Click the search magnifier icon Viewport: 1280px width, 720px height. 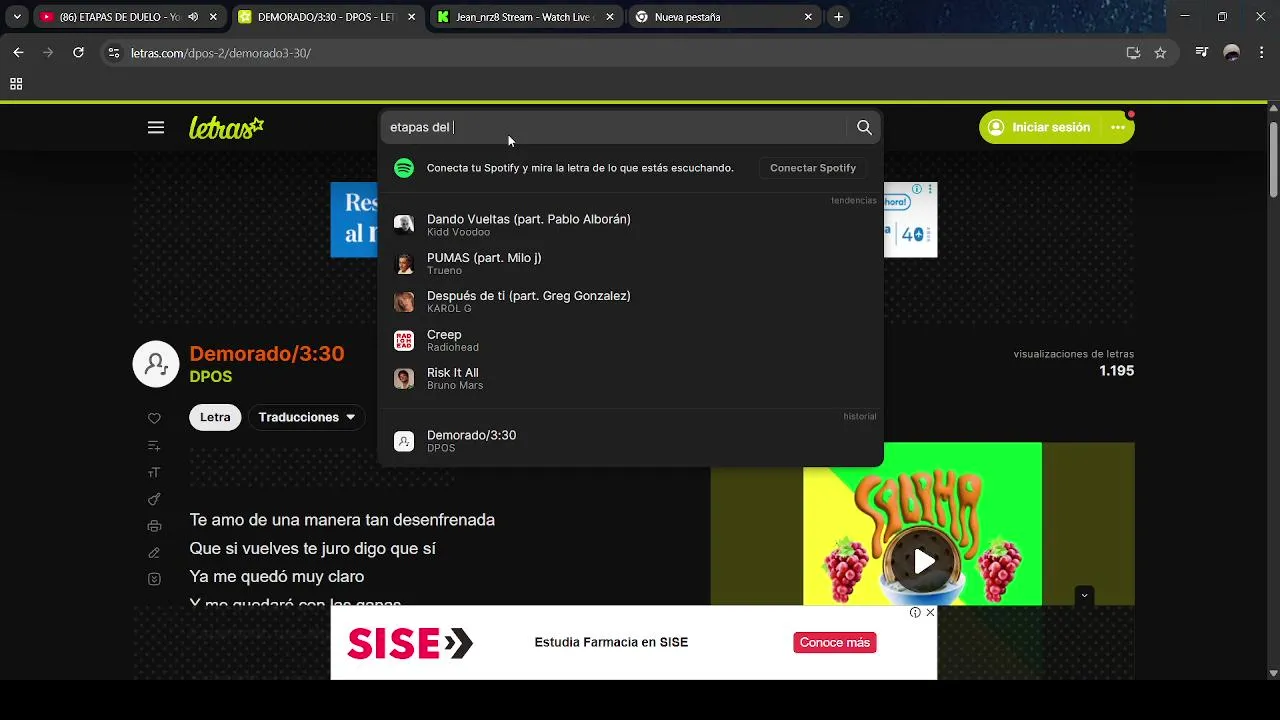[864, 127]
